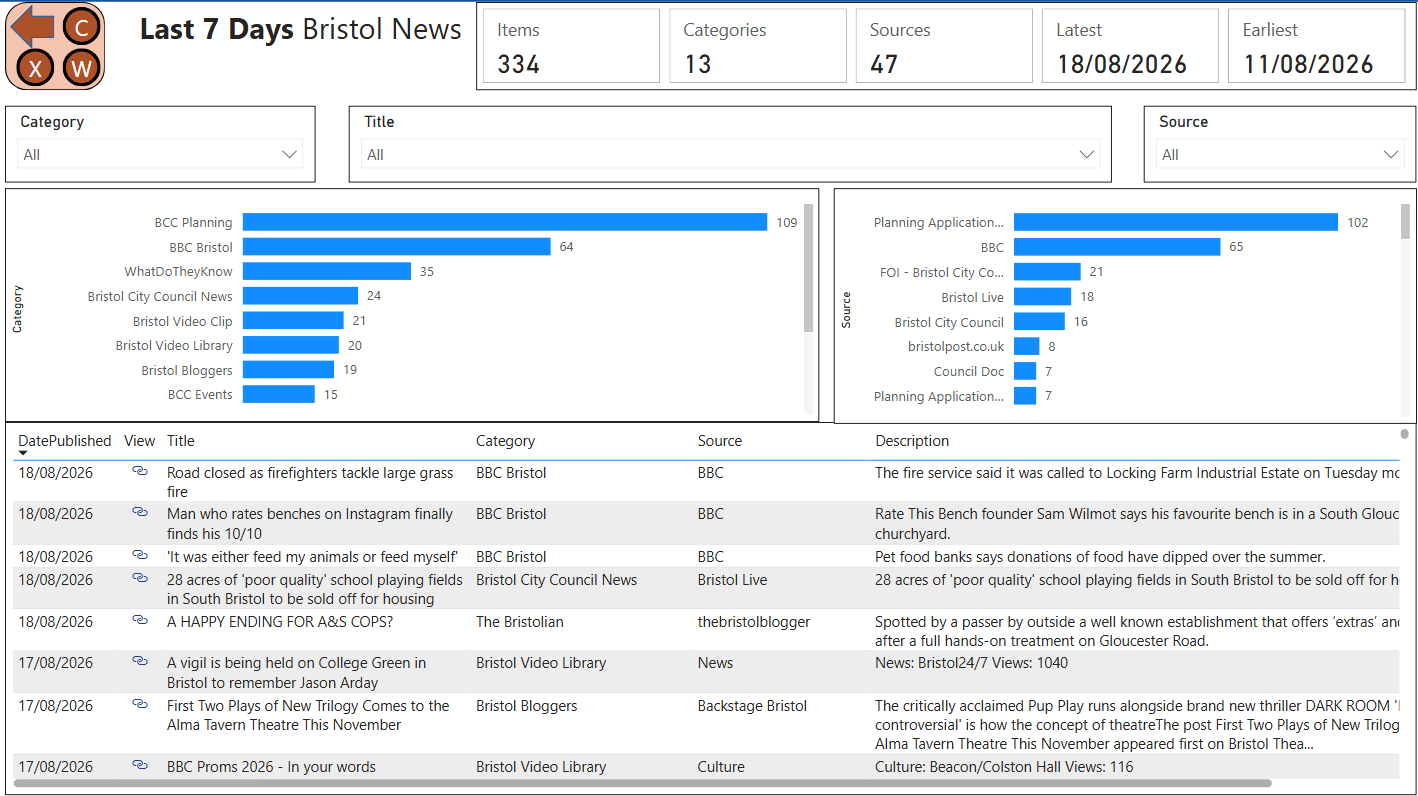This screenshot has width=1418, height=796.
Task: Select the WhatDoTheyKnow category bar
Action: tap(327, 271)
